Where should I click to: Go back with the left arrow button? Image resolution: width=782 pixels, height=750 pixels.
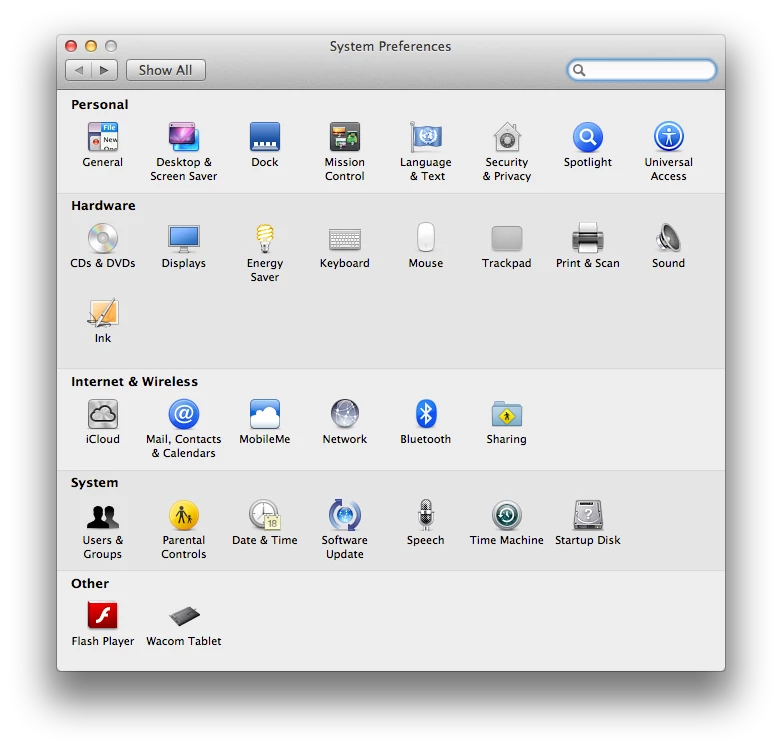(78, 70)
